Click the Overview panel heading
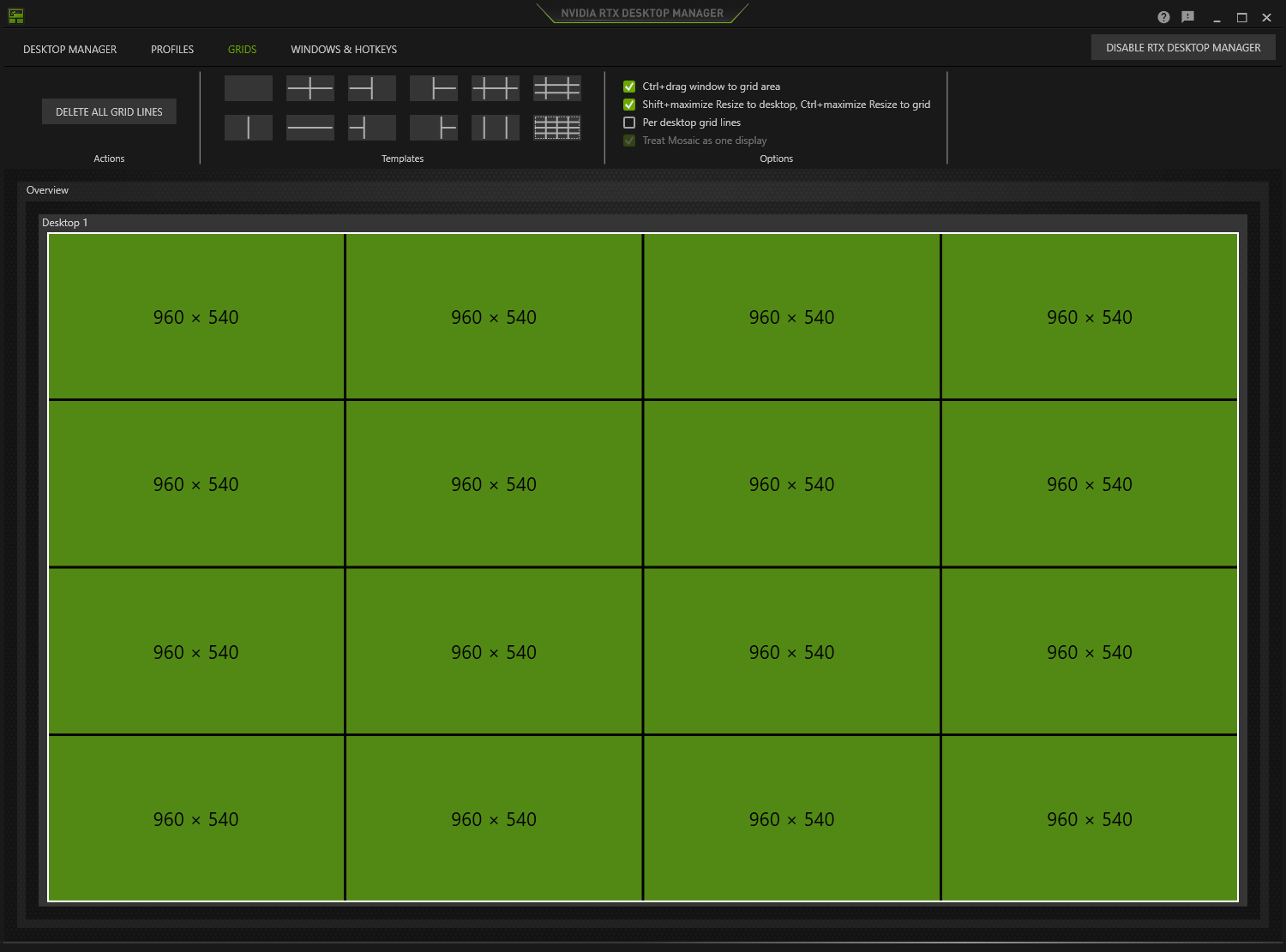The width and height of the screenshot is (1286, 952). point(47,190)
